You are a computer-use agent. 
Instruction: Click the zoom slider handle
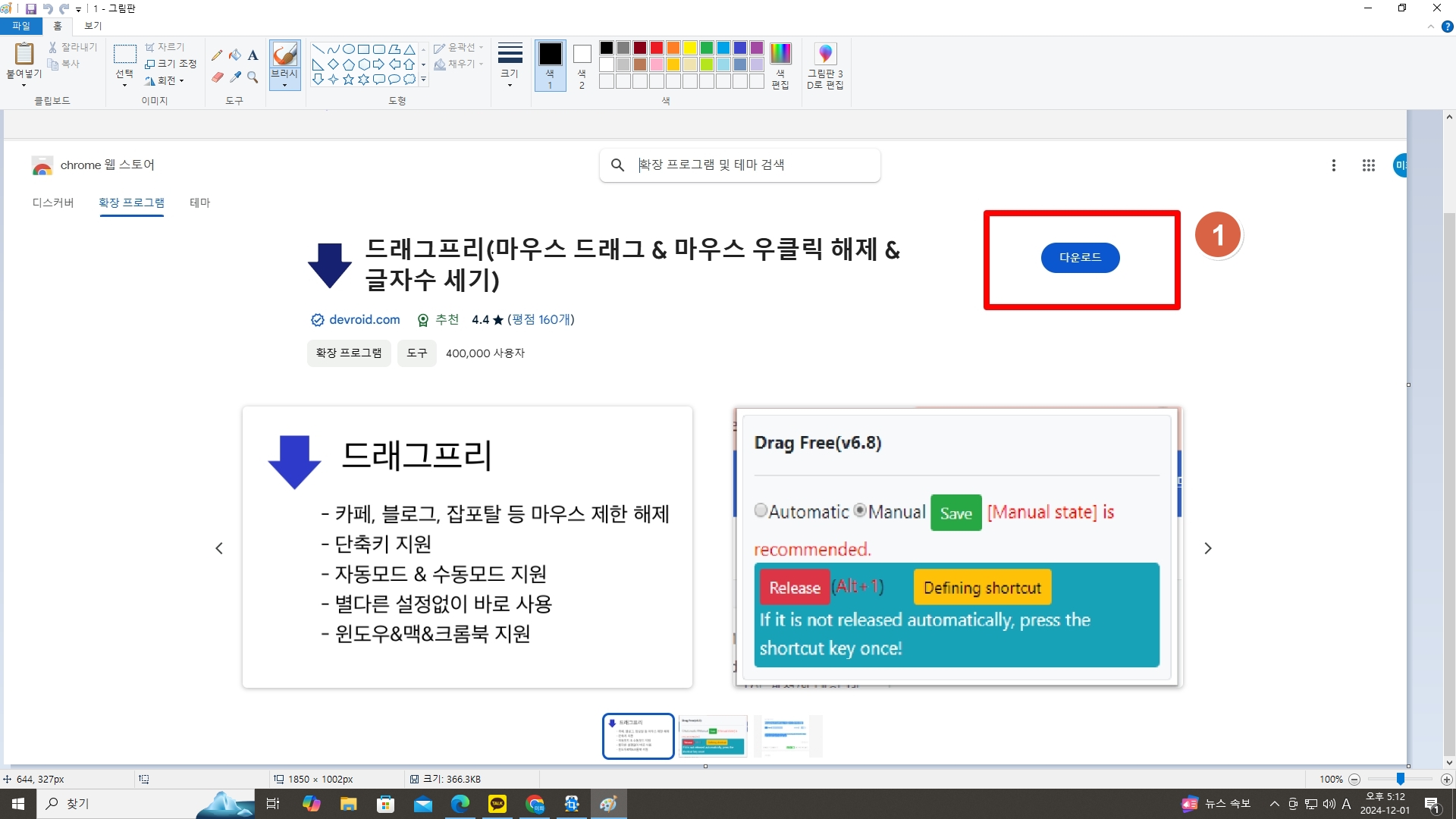1401,780
